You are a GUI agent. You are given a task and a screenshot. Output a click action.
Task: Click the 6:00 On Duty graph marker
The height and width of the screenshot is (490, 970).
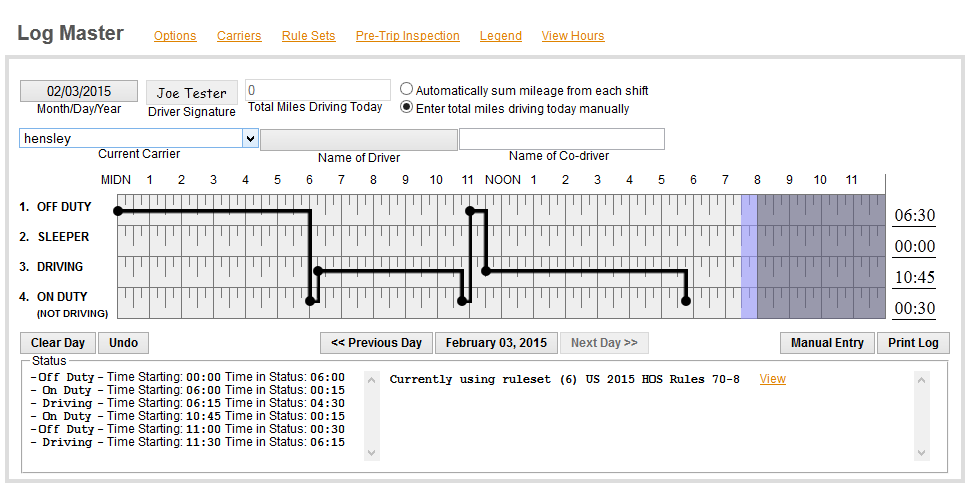310,301
